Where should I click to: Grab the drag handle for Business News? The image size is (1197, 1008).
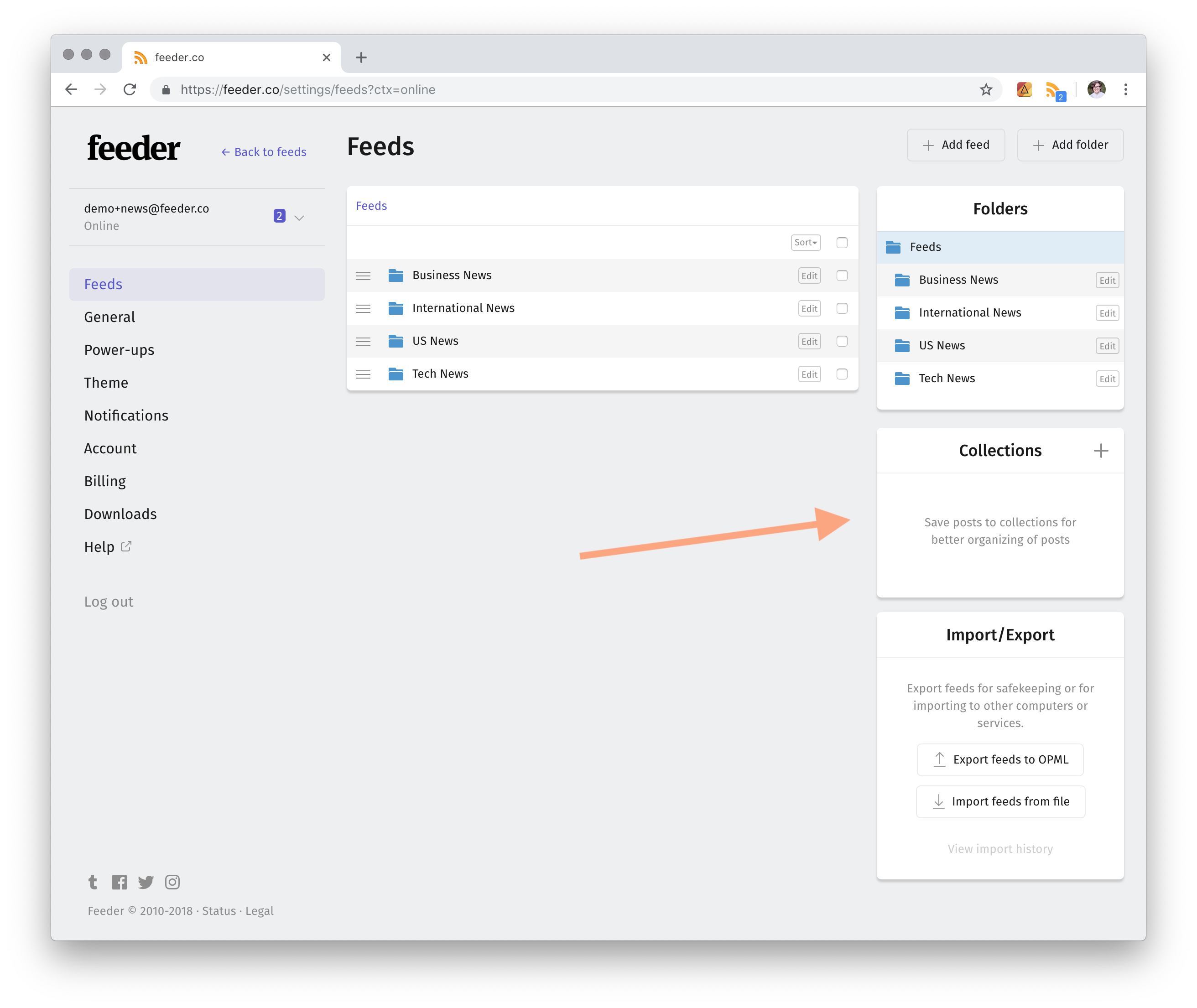363,276
